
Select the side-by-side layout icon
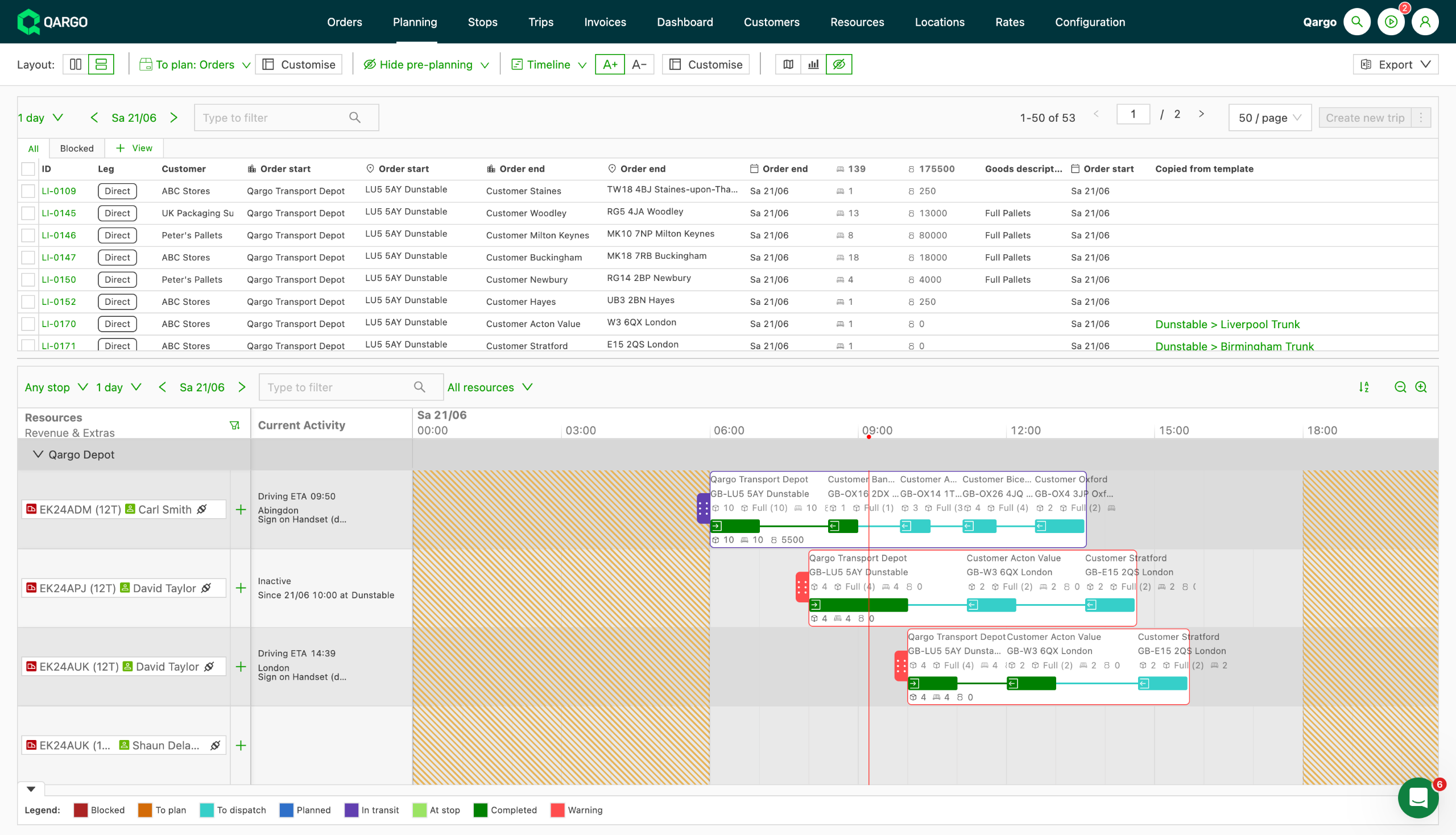pos(76,64)
